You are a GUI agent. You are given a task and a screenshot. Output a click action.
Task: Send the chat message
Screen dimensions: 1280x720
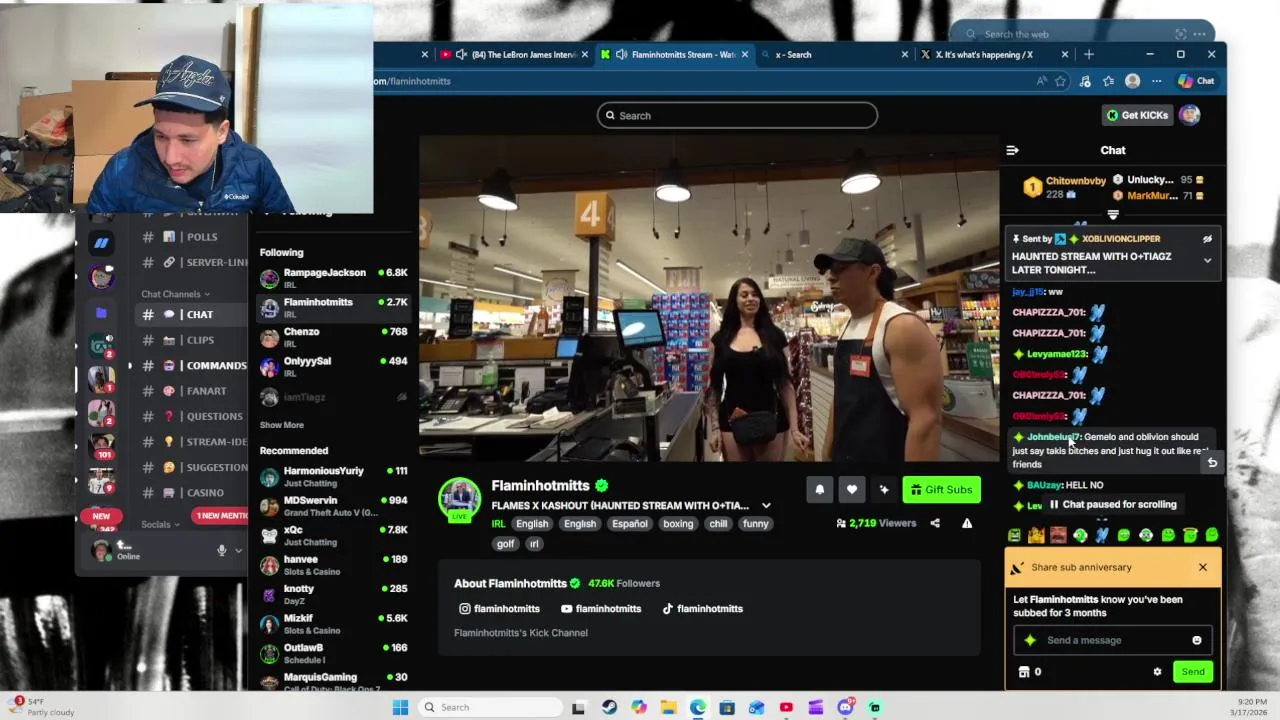1193,672
